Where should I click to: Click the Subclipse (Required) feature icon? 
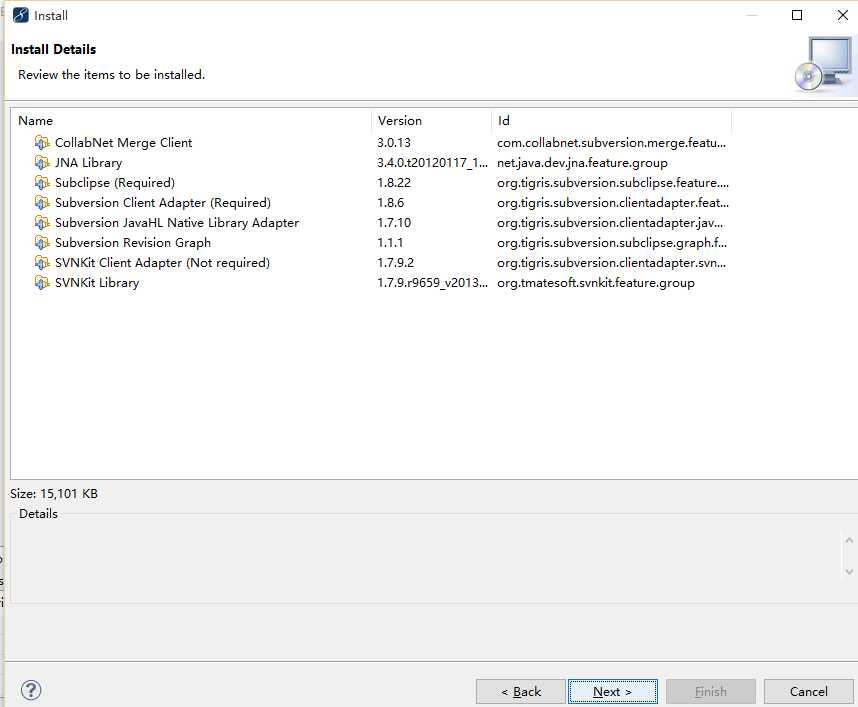42,183
